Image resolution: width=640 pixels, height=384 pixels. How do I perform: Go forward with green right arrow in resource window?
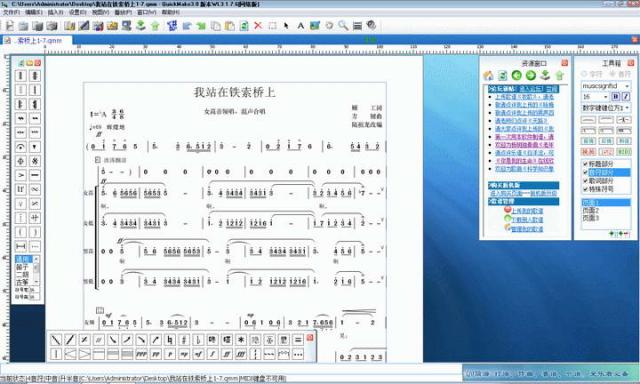pyautogui.click(x=531, y=75)
